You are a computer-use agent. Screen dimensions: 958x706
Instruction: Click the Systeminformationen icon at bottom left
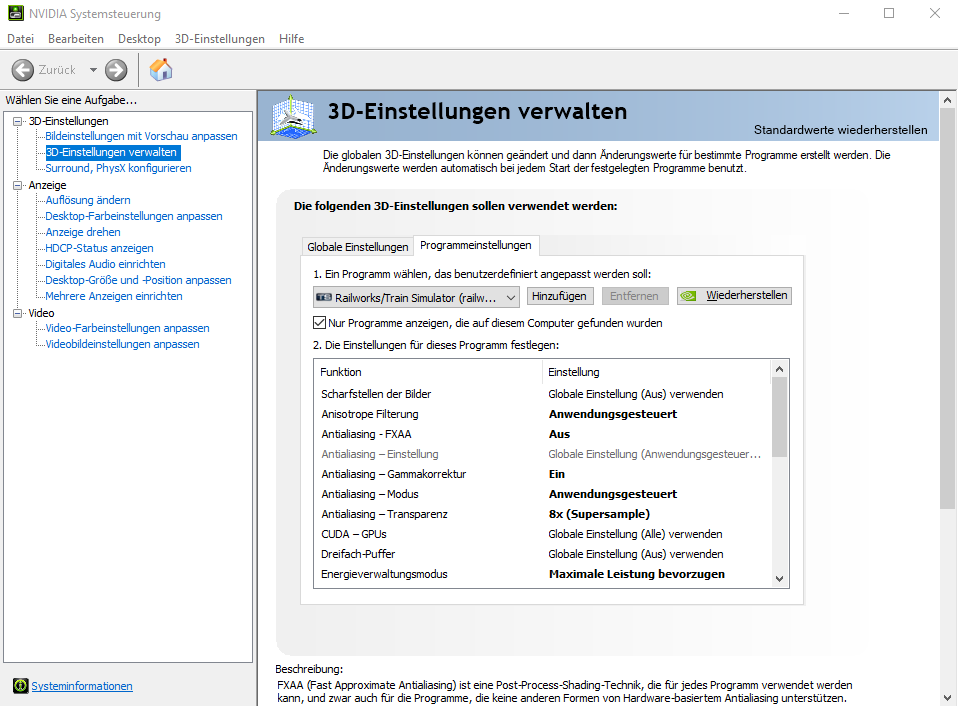[20, 686]
